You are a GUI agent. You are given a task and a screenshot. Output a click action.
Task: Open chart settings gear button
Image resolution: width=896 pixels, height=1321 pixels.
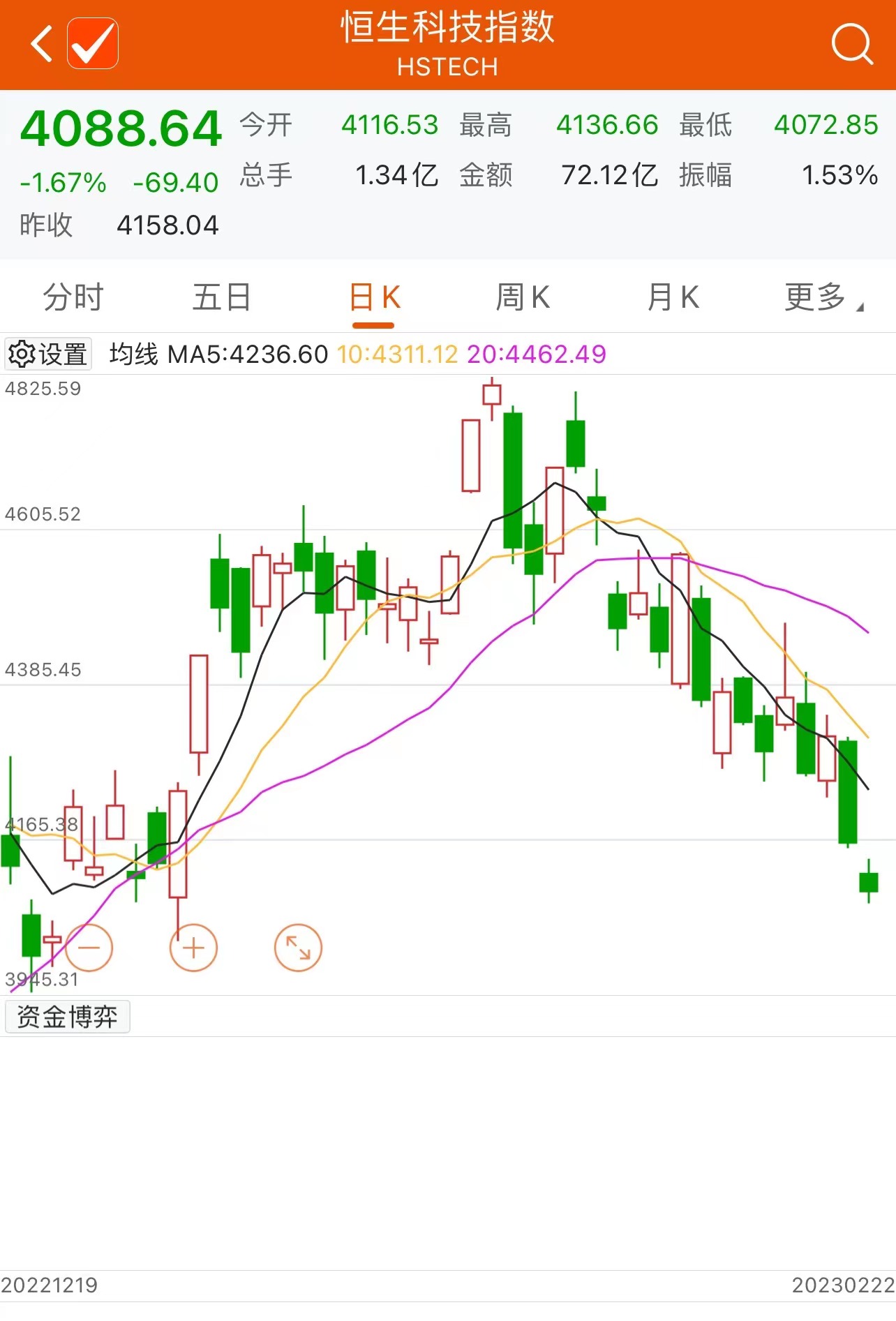pyautogui.click(x=48, y=354)
